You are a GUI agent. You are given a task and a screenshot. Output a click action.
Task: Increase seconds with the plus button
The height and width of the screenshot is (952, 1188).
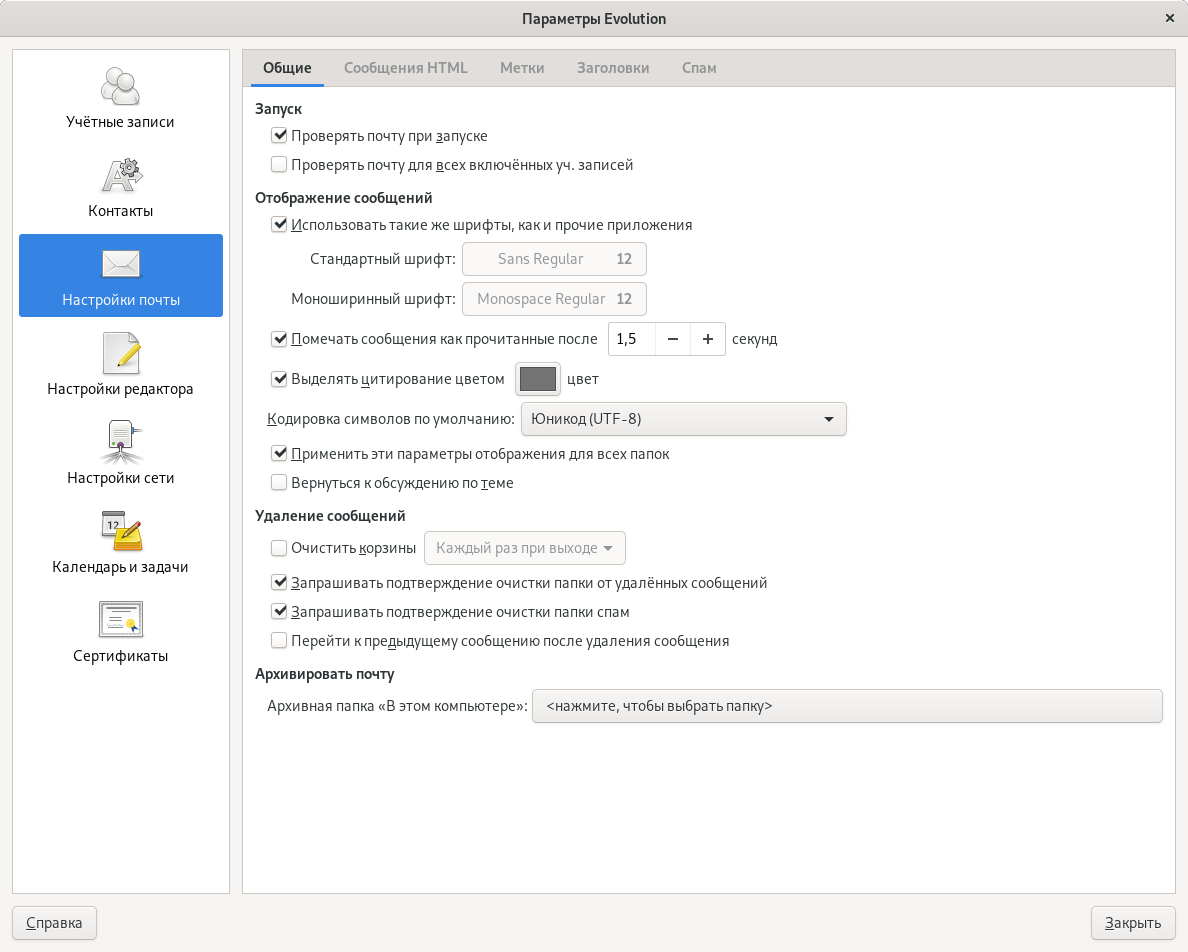coord(708,339)
